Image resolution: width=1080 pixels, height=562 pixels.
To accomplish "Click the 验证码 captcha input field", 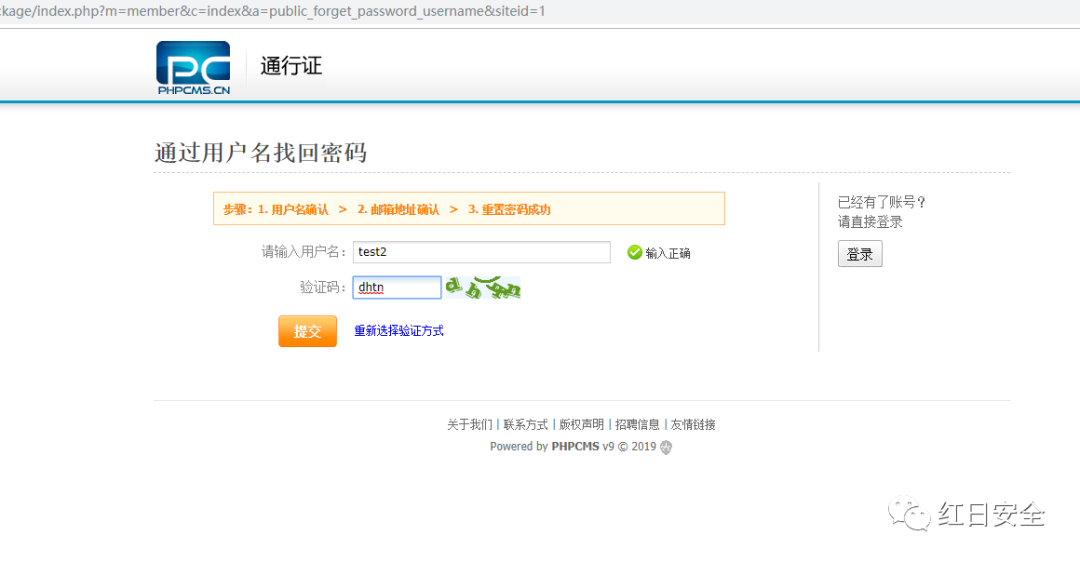I will 397,288.
